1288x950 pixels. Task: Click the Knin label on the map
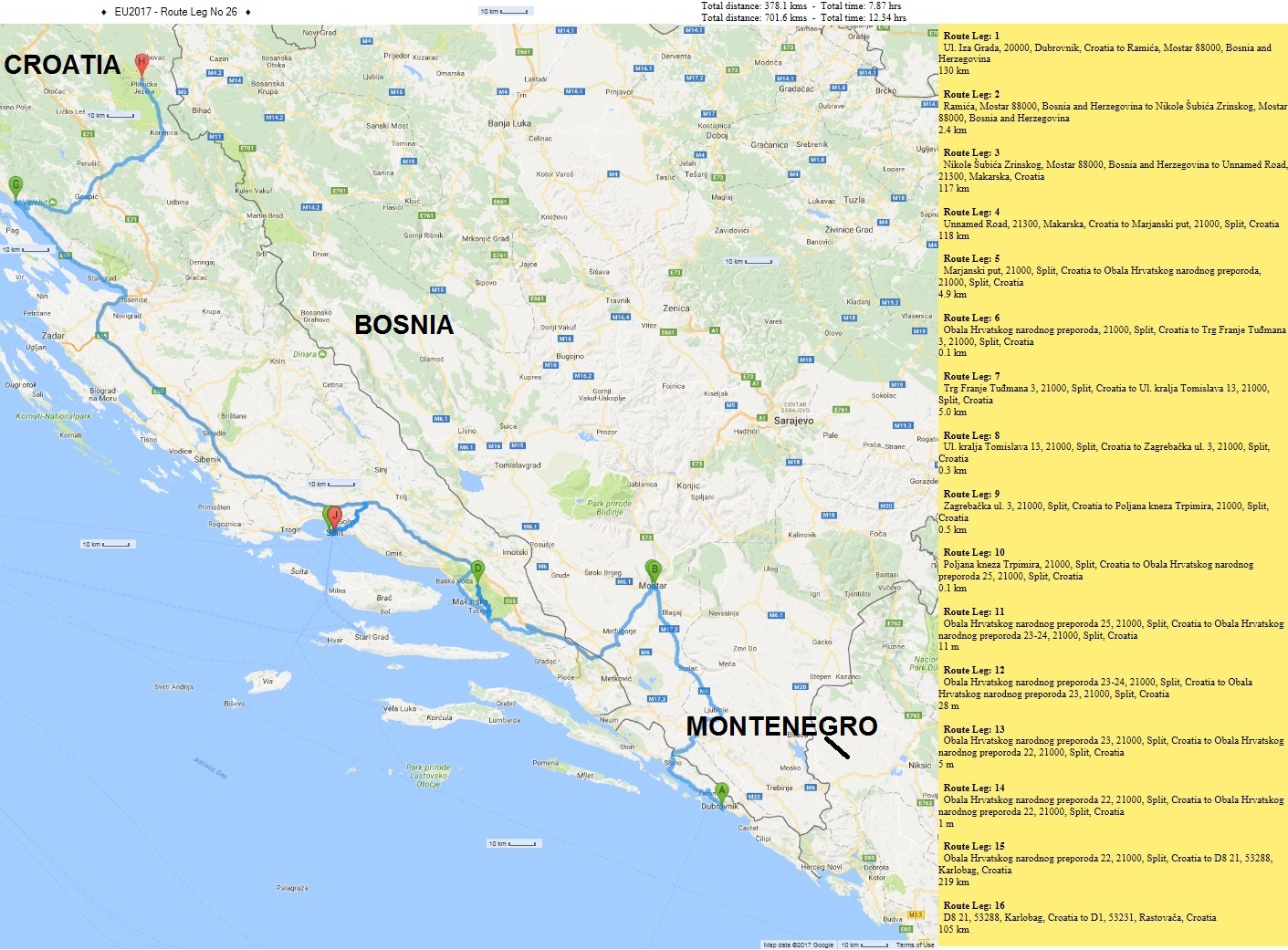pyautogui.click(x=277, y=361)
